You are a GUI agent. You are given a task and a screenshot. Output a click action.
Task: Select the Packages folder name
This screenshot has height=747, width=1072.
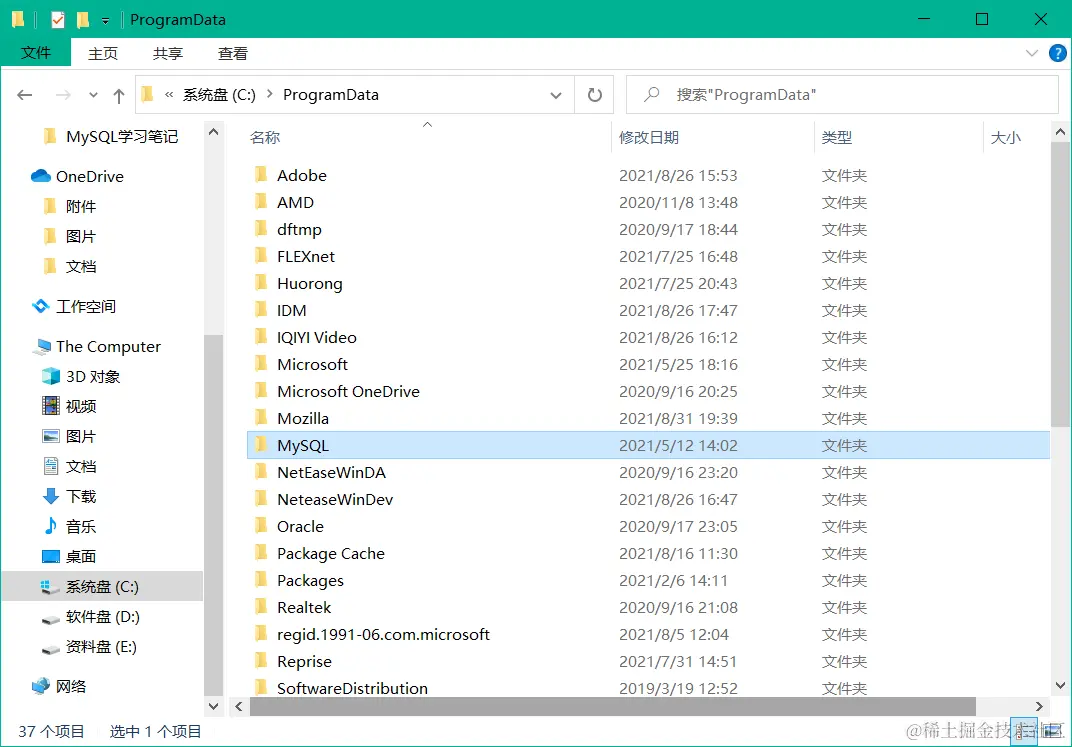310,581
